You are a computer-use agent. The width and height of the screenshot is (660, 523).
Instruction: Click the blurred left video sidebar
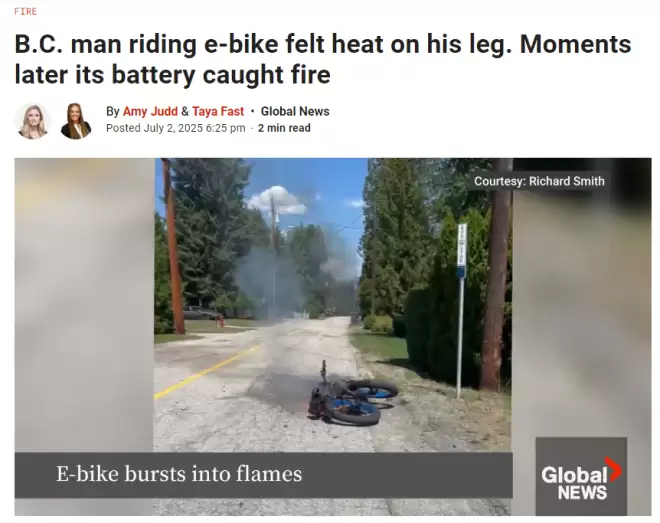click(x=84, y=305)
